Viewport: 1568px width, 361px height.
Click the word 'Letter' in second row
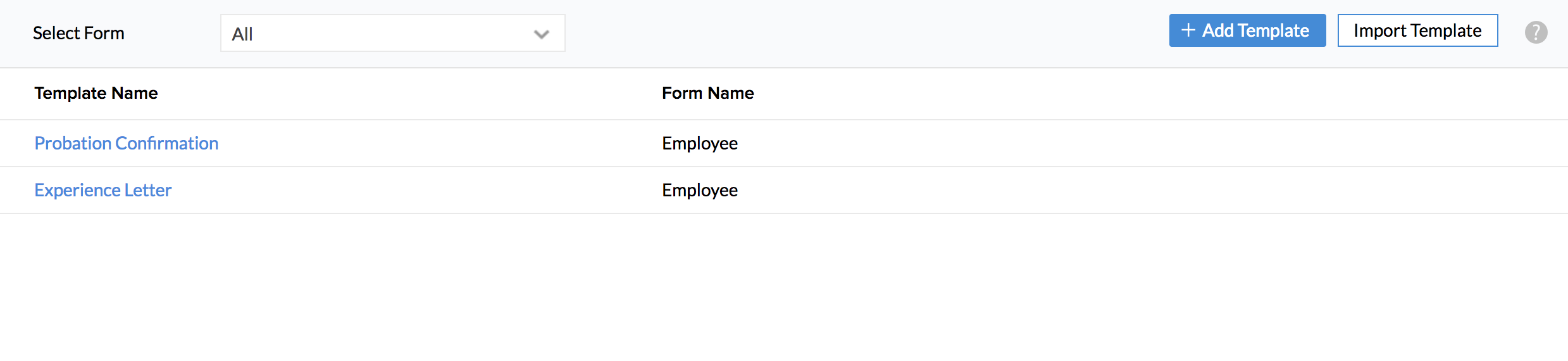coord(148,190)
